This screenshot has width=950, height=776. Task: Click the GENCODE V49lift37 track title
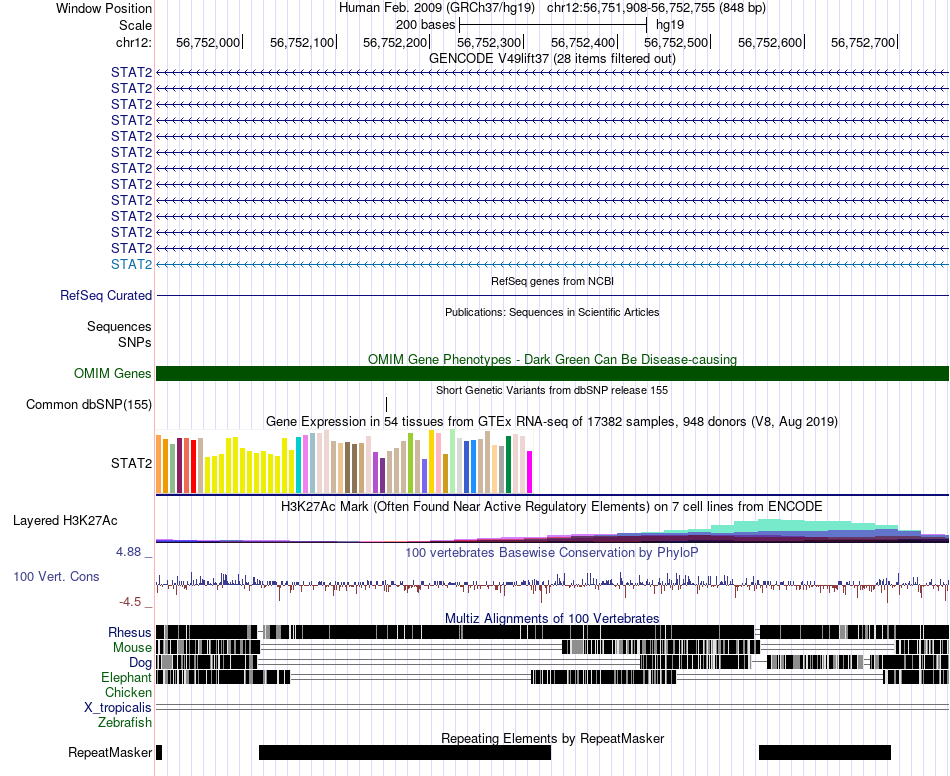click(553, 59)
